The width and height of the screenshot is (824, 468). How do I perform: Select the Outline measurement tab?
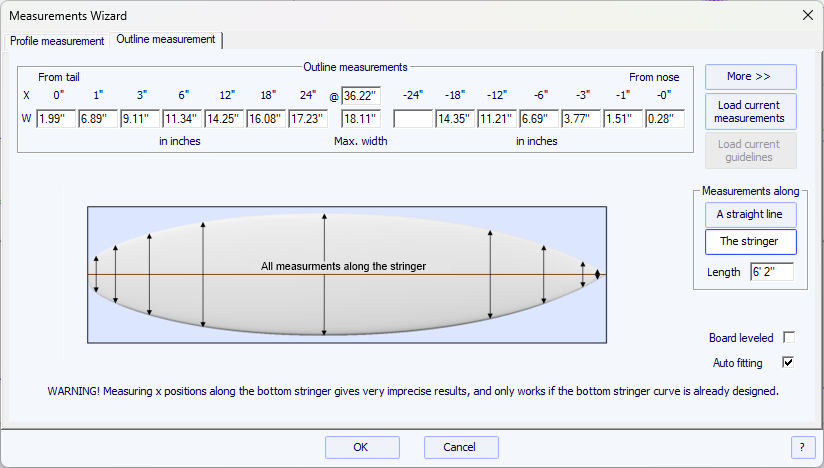click(x=165, y=40)
